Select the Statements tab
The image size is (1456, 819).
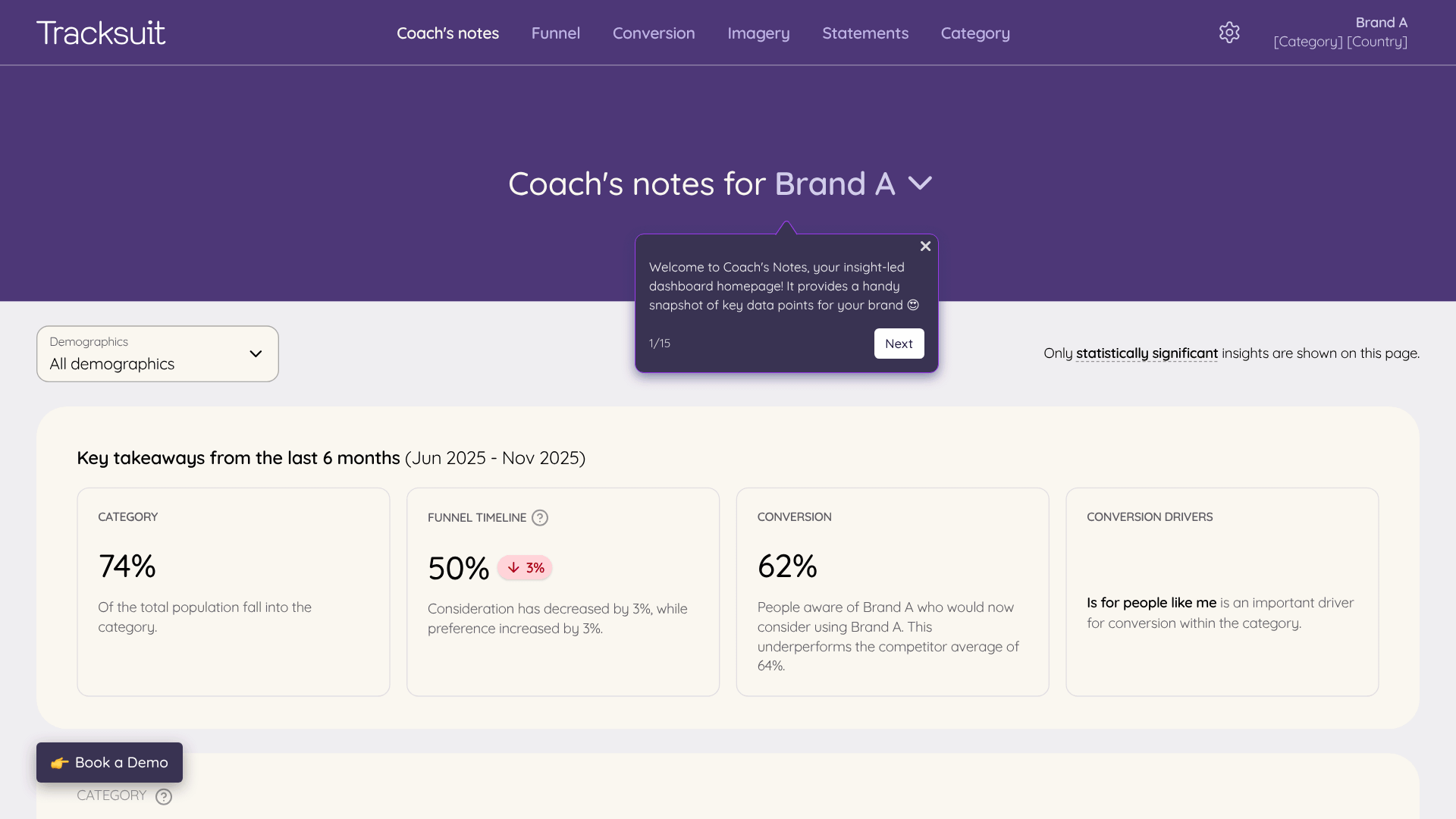[x=865, y=33]
